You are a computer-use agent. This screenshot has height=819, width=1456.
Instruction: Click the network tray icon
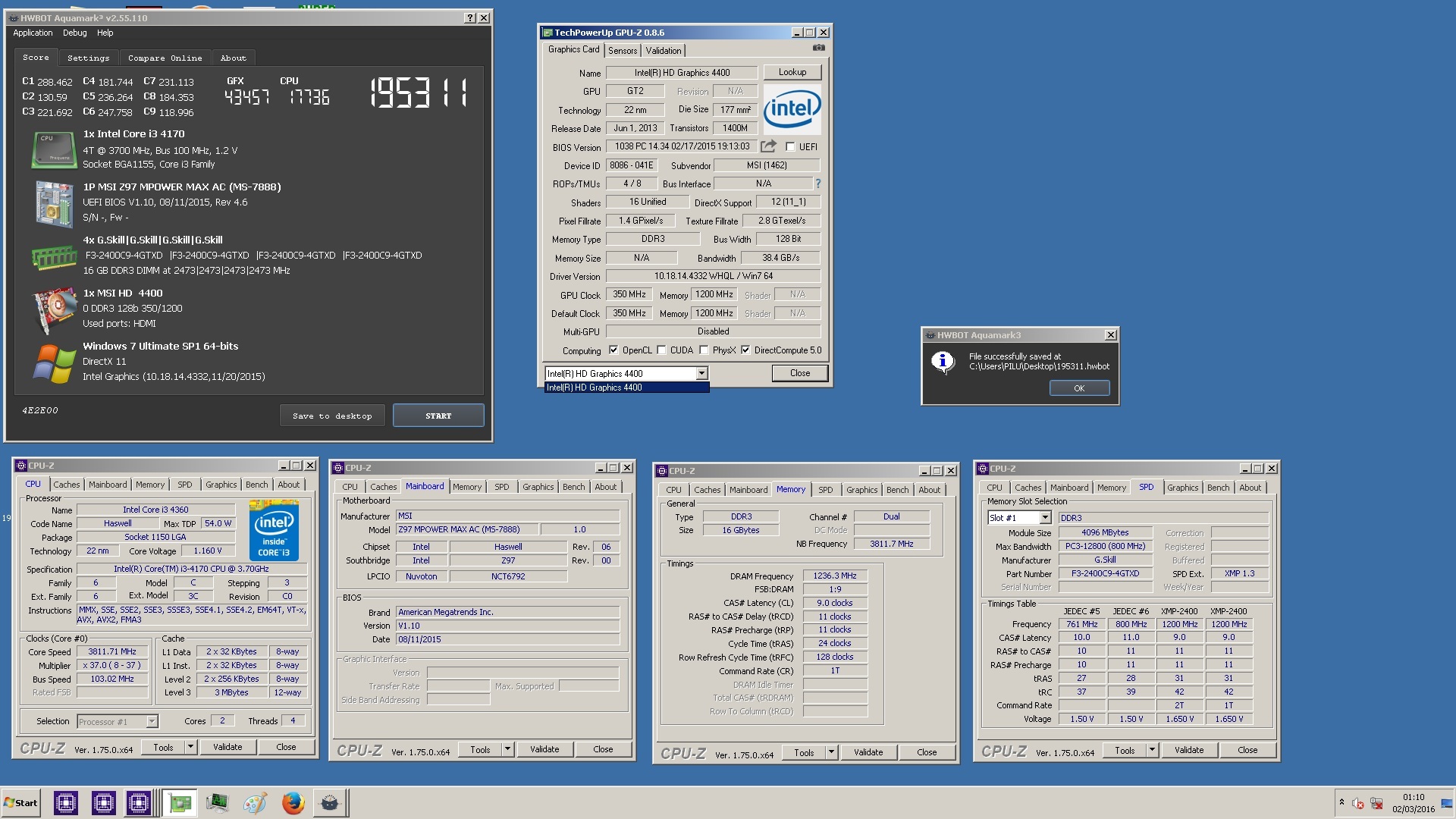1376,803
